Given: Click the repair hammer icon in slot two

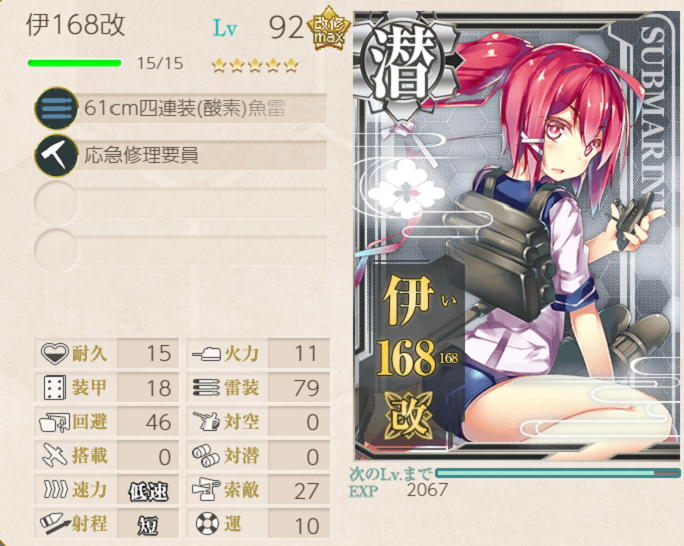Looking at the screenshot, I should (x=56, y=156).
